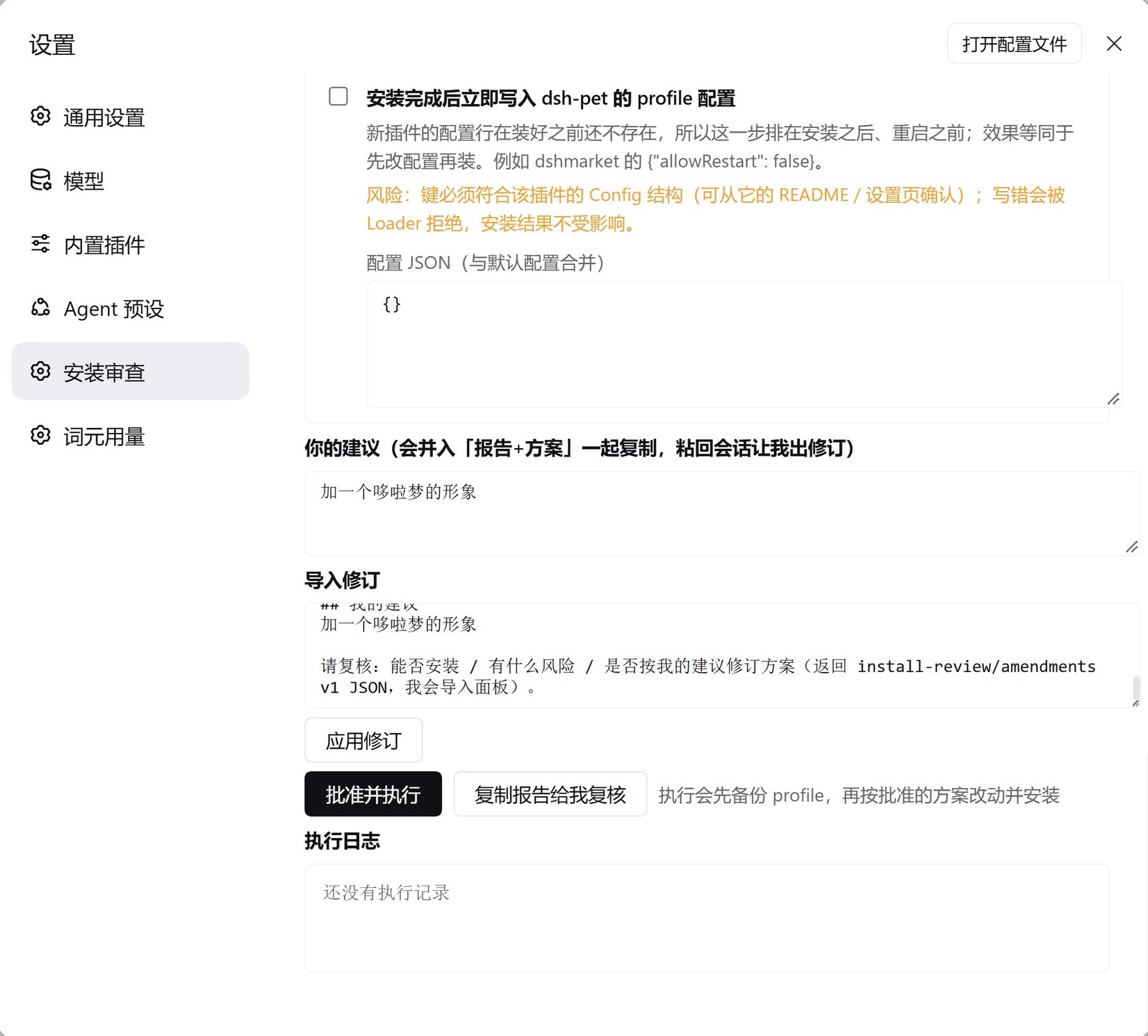Click the orange 风险 warning text
The image size is (1148, 1036).
(716, 209)
